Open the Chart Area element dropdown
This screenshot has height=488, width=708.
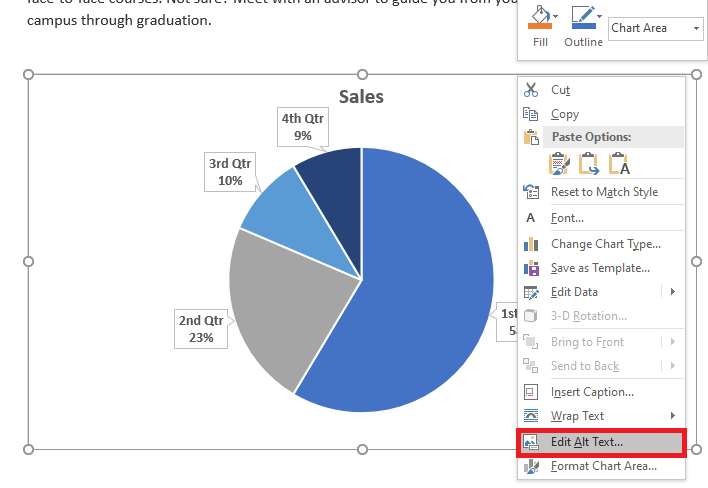click(696, 28)
